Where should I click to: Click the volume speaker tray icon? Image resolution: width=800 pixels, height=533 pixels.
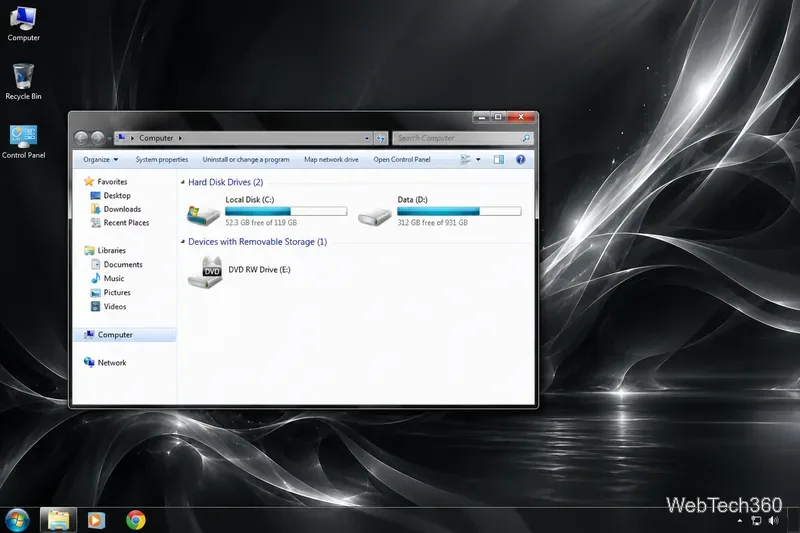773,520
